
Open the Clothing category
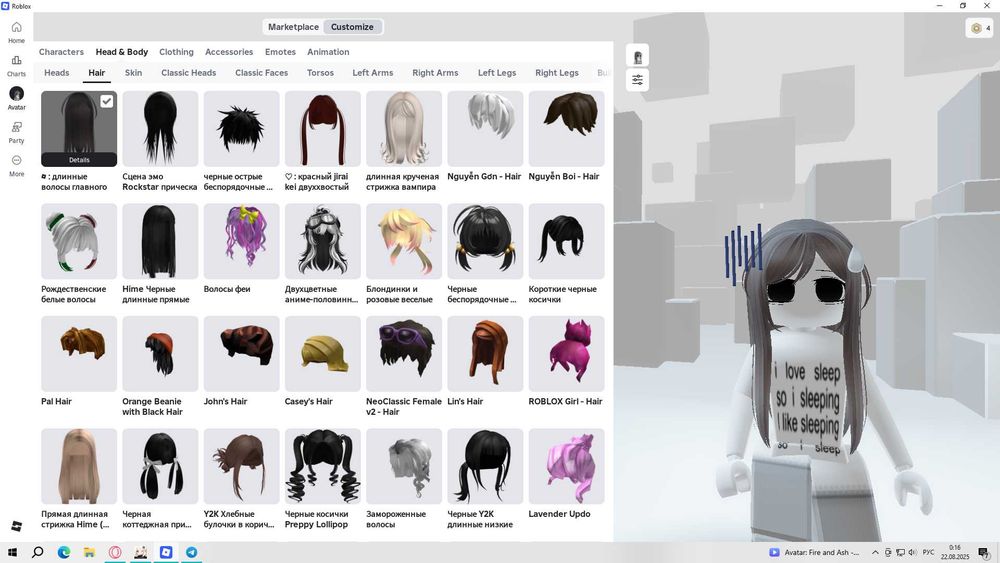pos(176,52)
